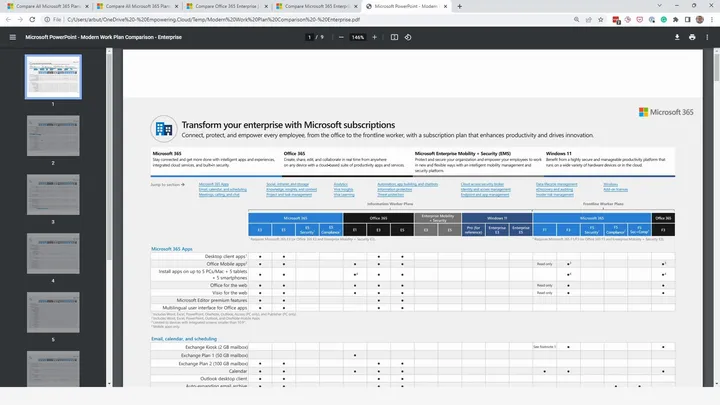This screenshot has height=405, width=720.
Task: Open the Pocket extension icon
Action: click(640, 20)
